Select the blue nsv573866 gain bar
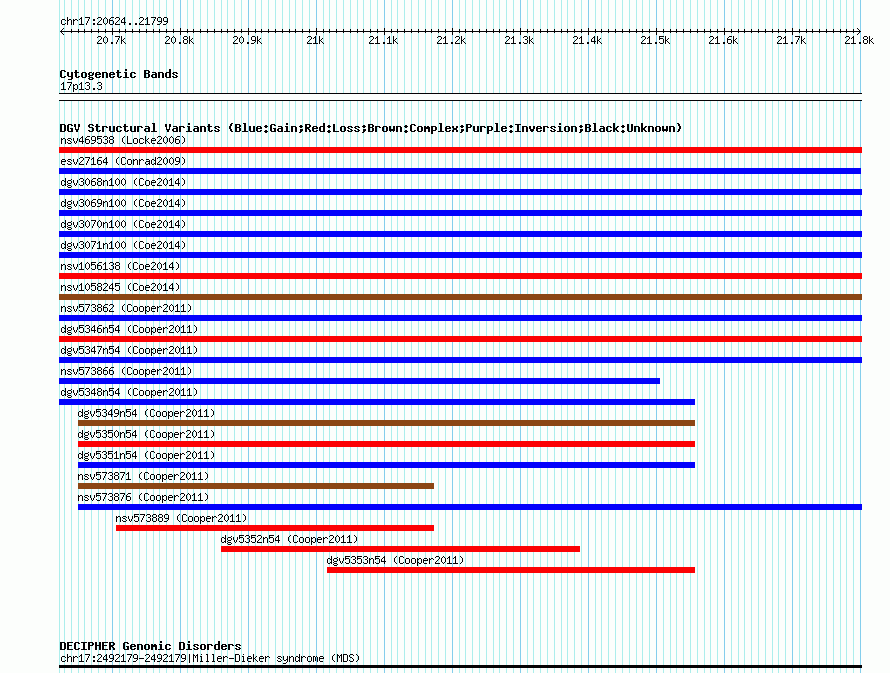This screenshot has width=890, height=673. point(359,381)
